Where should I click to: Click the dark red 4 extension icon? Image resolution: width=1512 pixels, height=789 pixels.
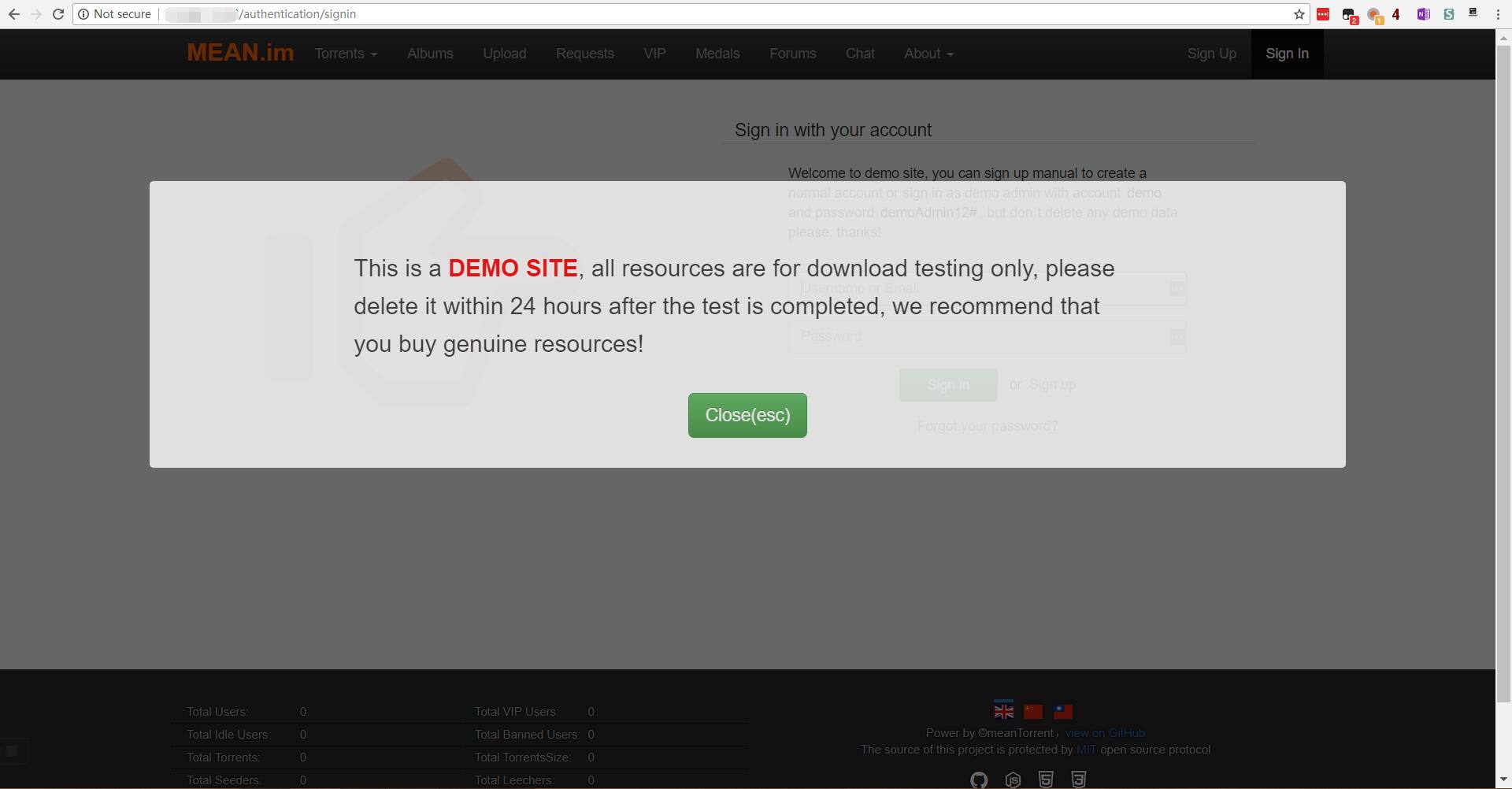(x=1396, y=14)
